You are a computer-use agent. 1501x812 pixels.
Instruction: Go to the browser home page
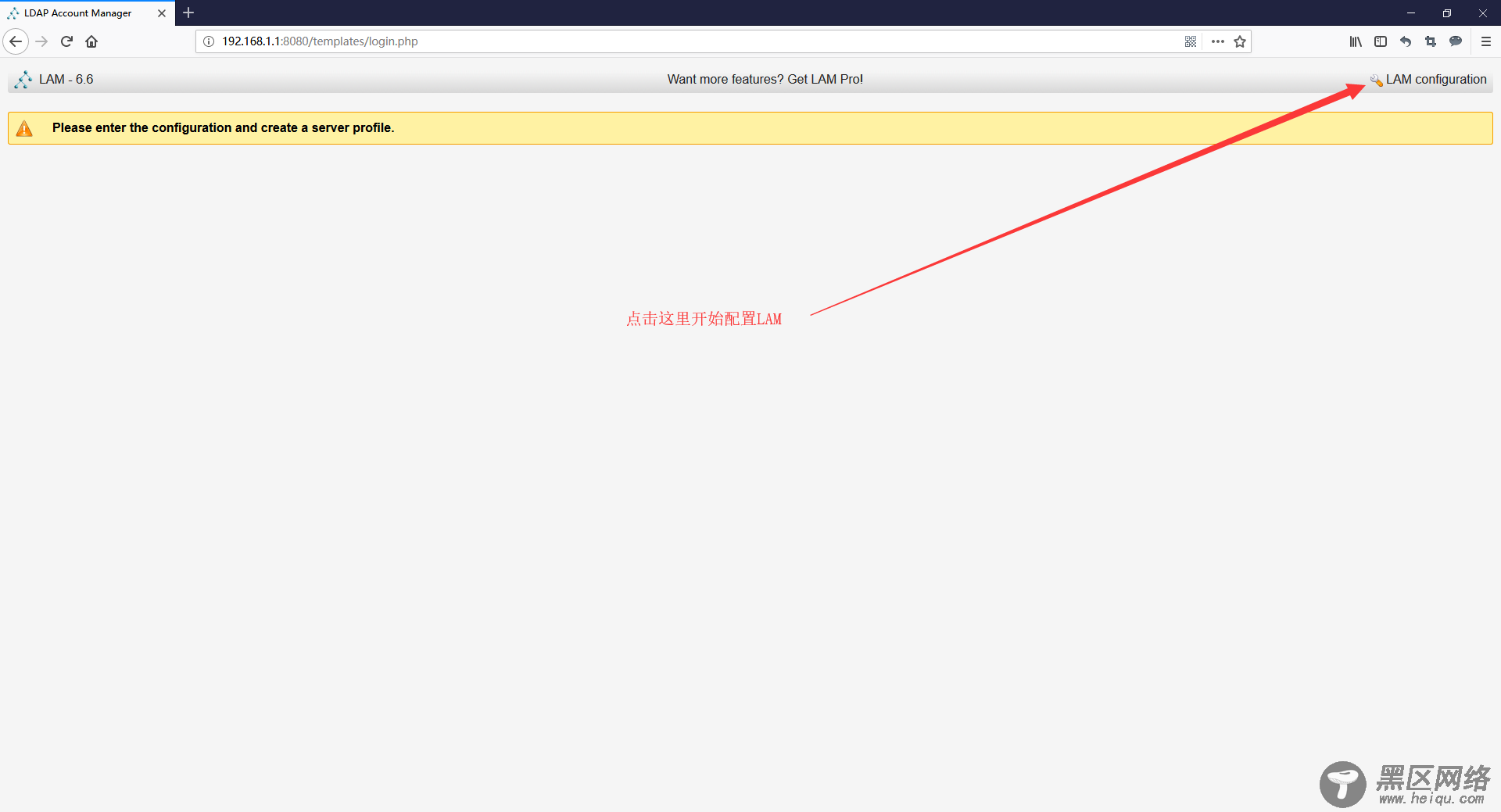click(x=91, y=41)
